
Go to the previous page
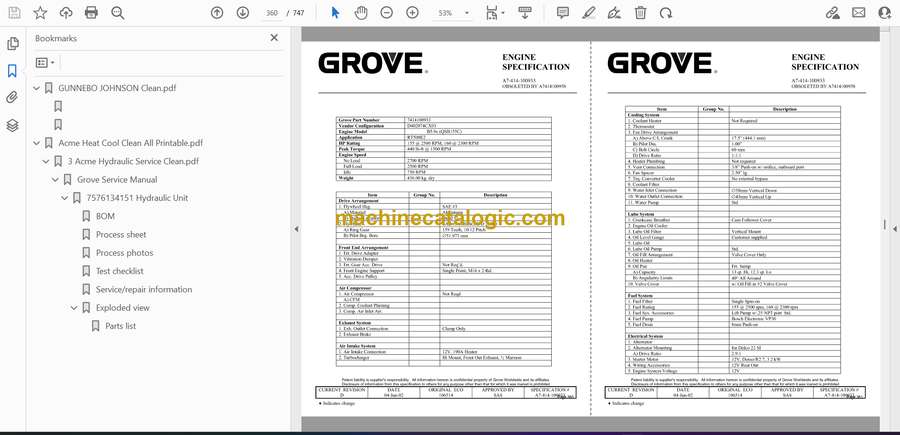pos(217,13)
